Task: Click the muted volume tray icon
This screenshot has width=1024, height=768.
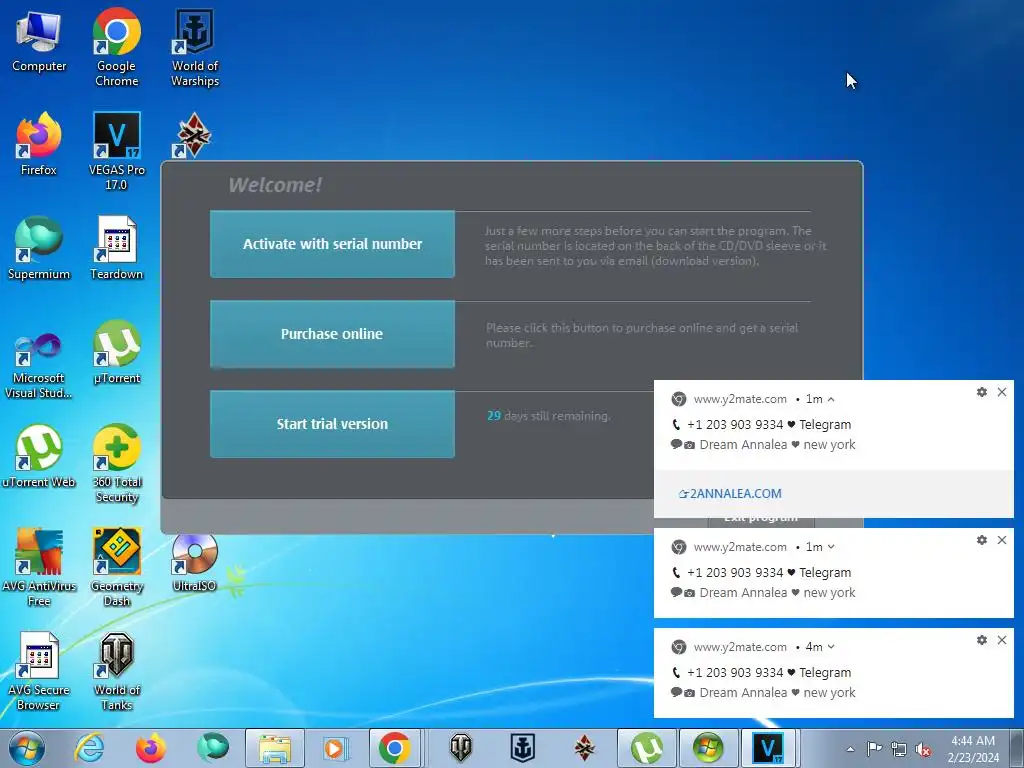Action: 923,749
